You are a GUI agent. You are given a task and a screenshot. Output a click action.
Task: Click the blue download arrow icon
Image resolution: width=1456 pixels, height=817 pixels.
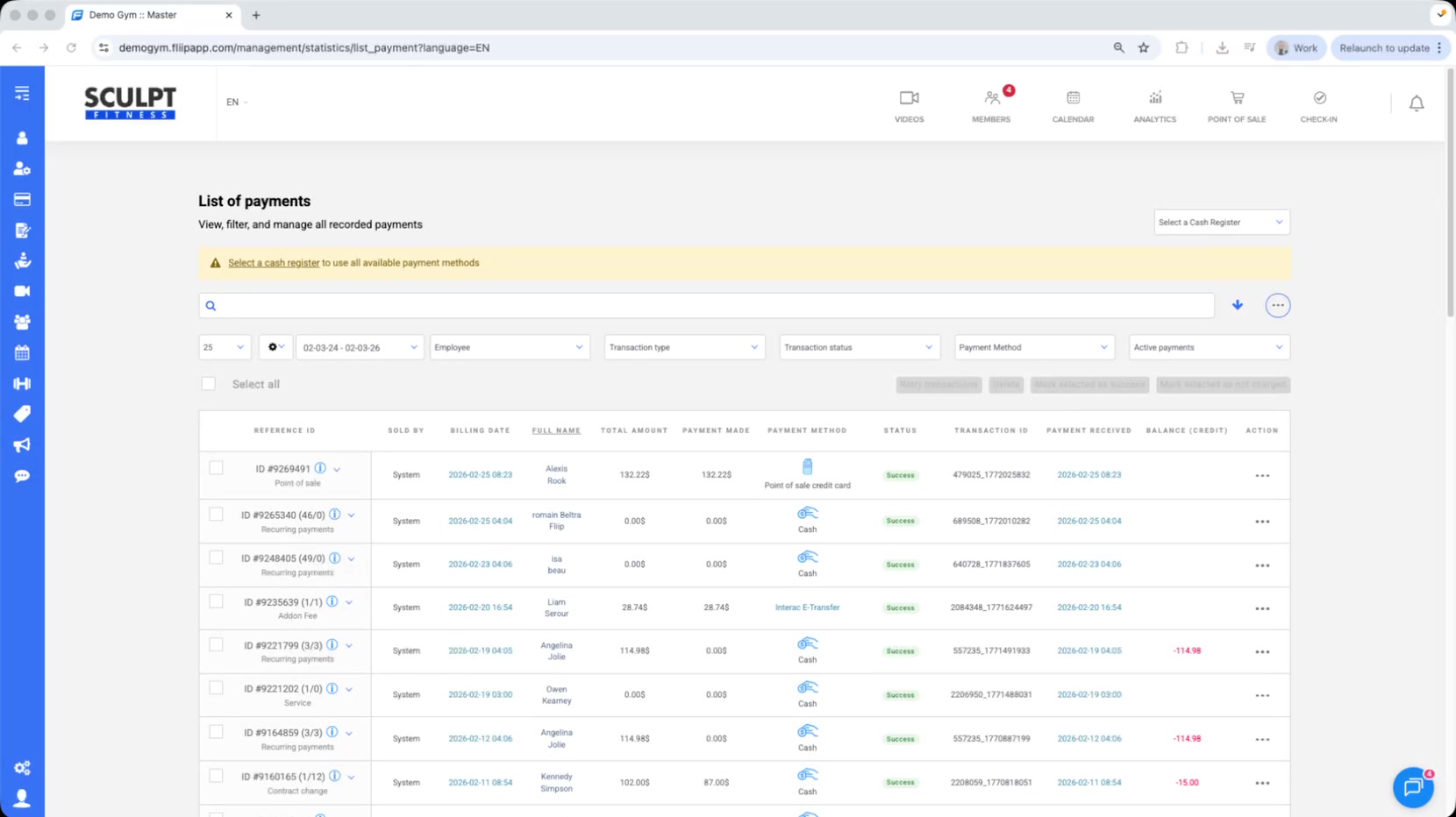1237,305
